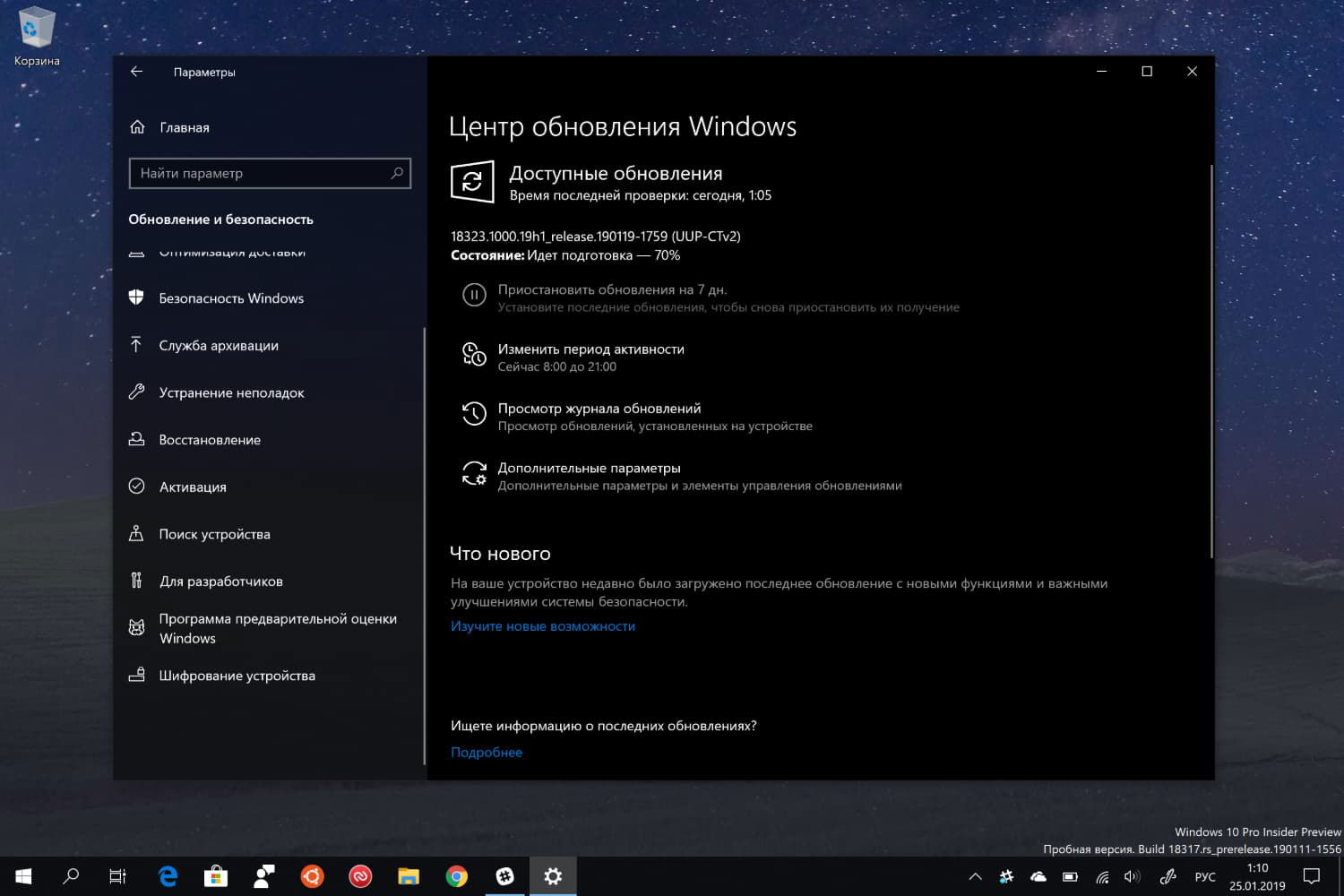Select the shield icon for Безопасность Windows

tap(138, 297)
